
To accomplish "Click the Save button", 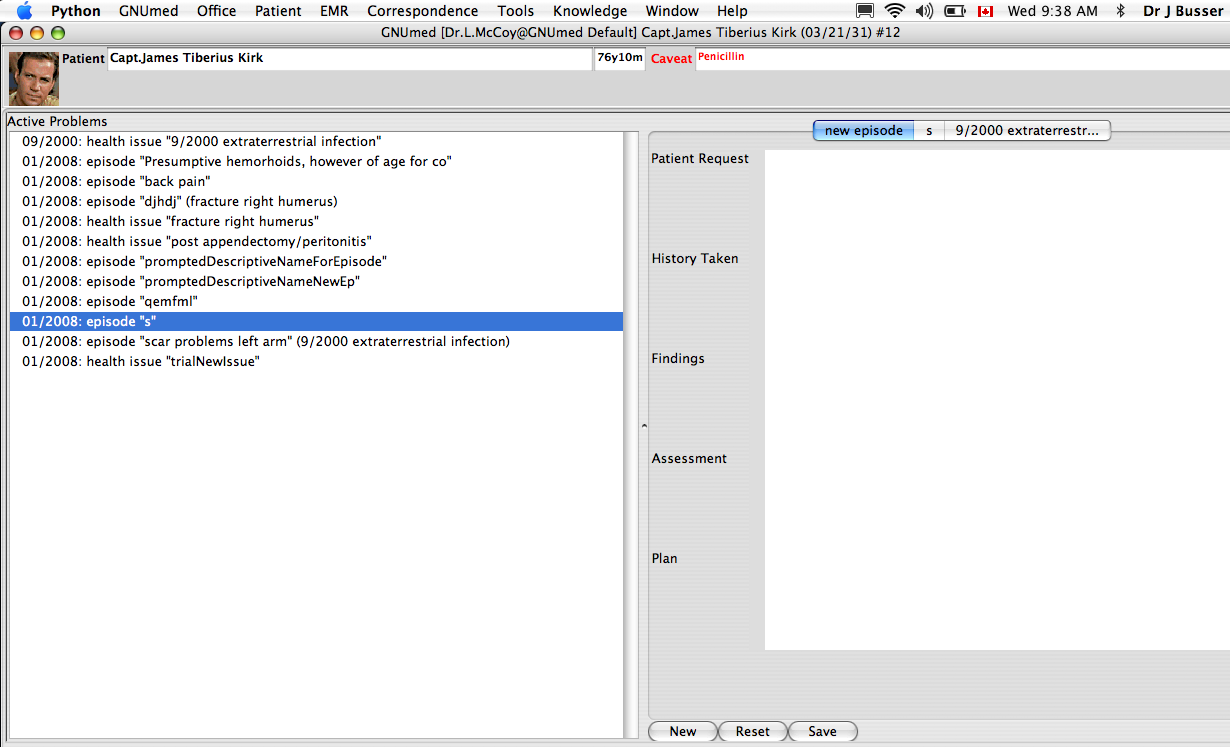I will pyautogui.click(x=822, y=732).
